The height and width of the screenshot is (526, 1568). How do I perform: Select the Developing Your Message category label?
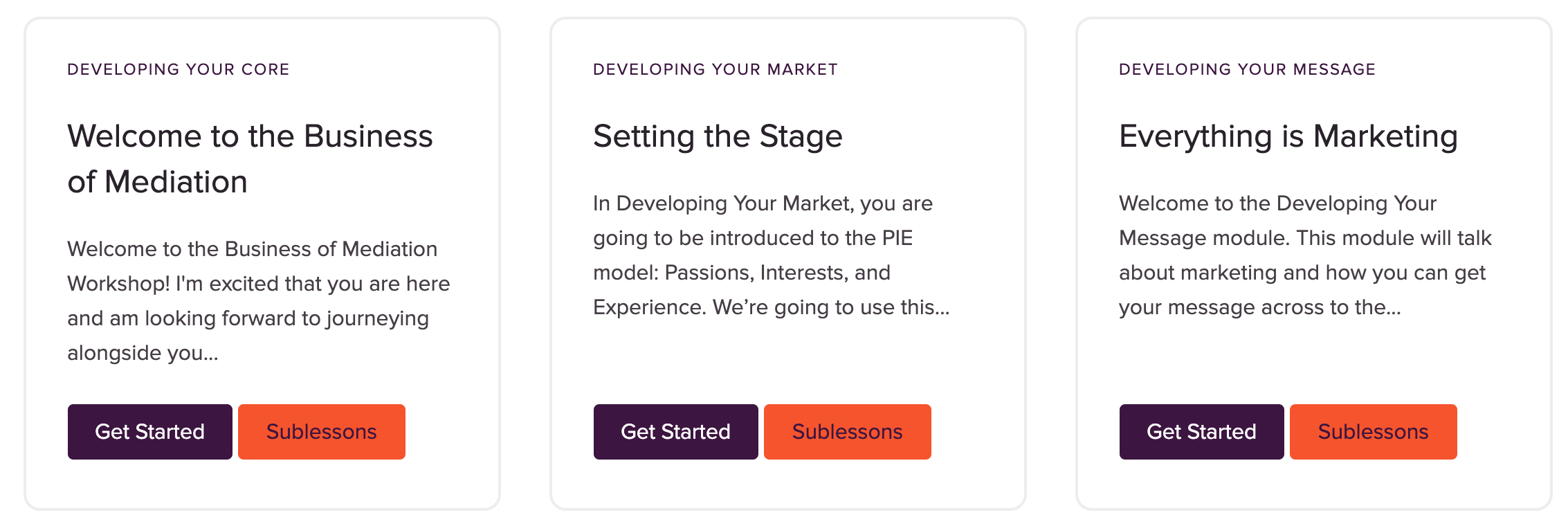point(1247,69)
